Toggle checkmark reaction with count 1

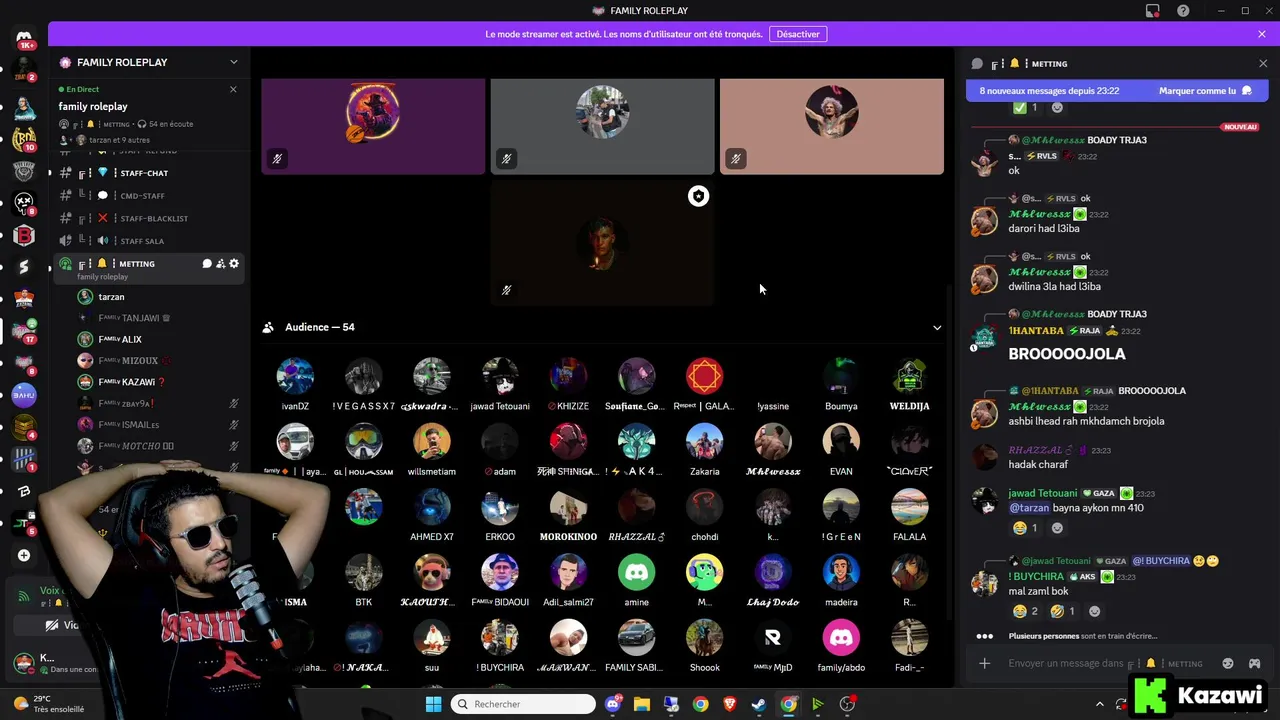click(1025, 108)
